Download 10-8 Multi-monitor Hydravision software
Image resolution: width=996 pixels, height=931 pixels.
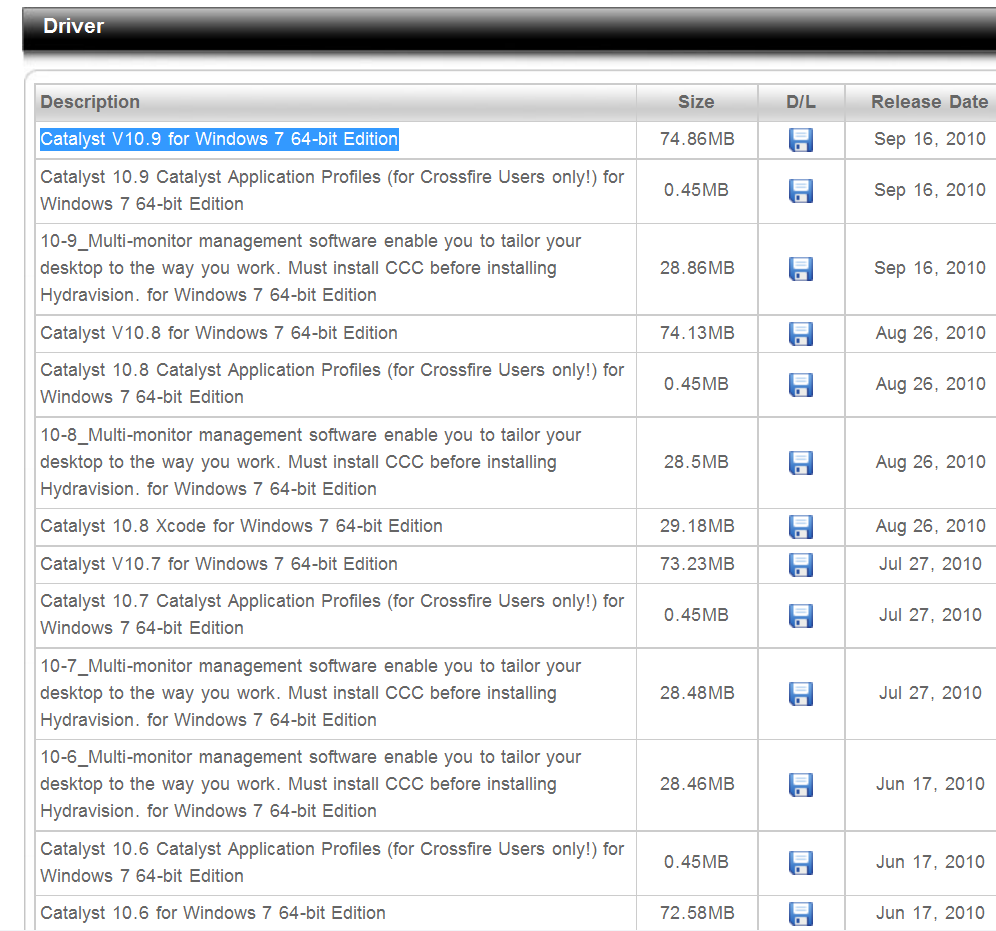tap(800, 462)
